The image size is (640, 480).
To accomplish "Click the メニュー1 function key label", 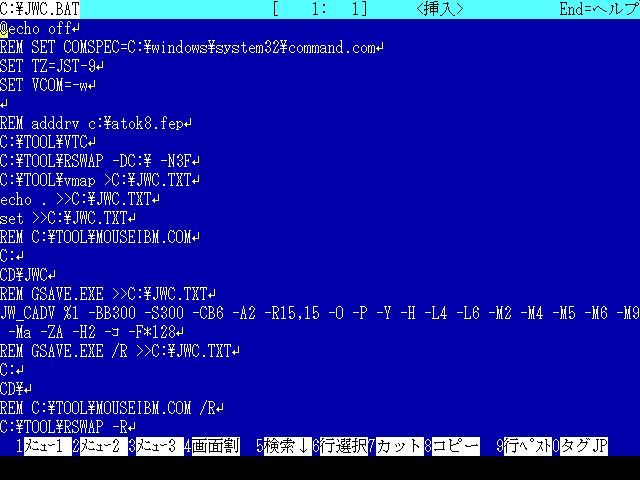I will 44,447.
